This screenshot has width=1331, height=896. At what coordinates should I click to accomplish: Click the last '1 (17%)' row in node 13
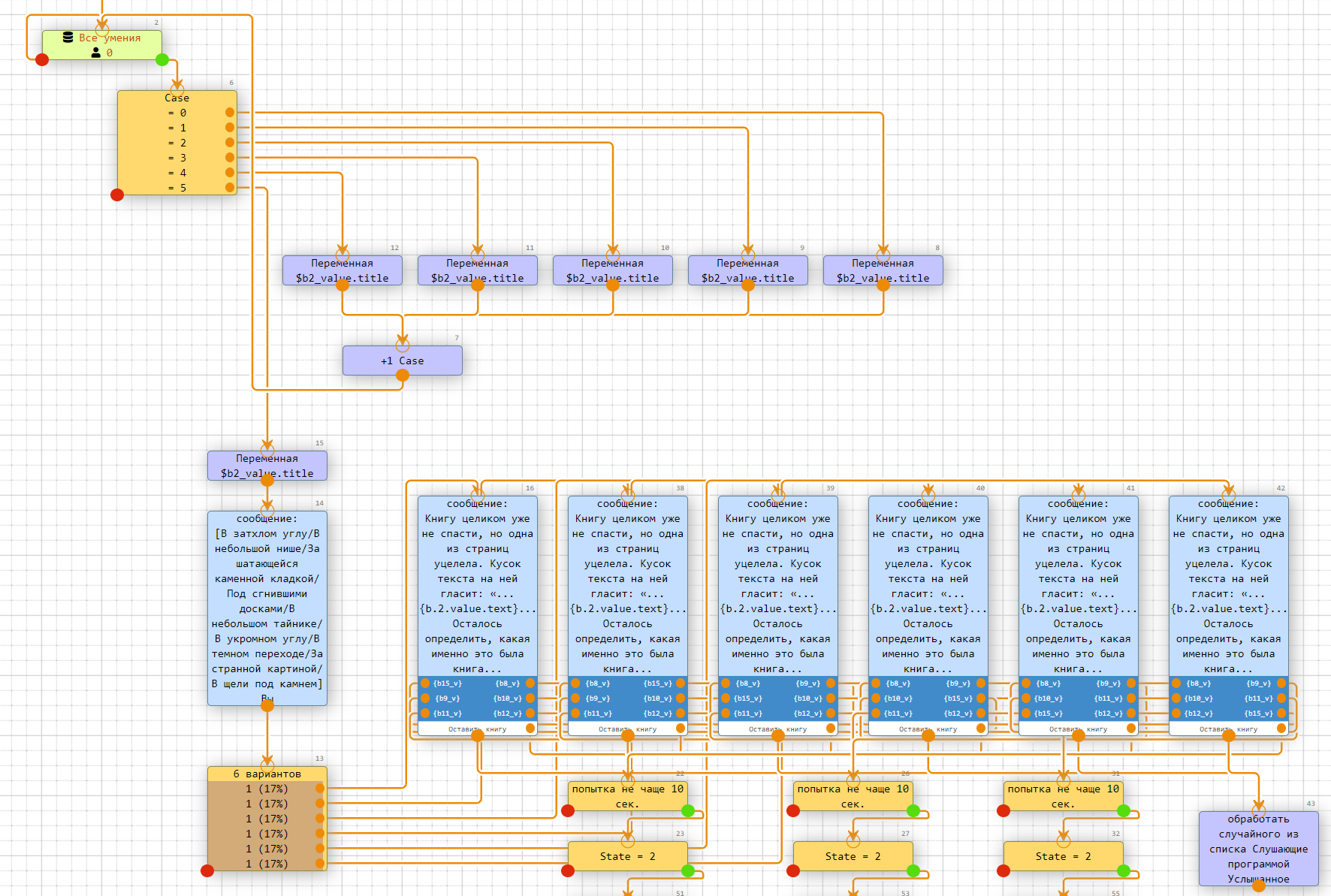[267, 864]
